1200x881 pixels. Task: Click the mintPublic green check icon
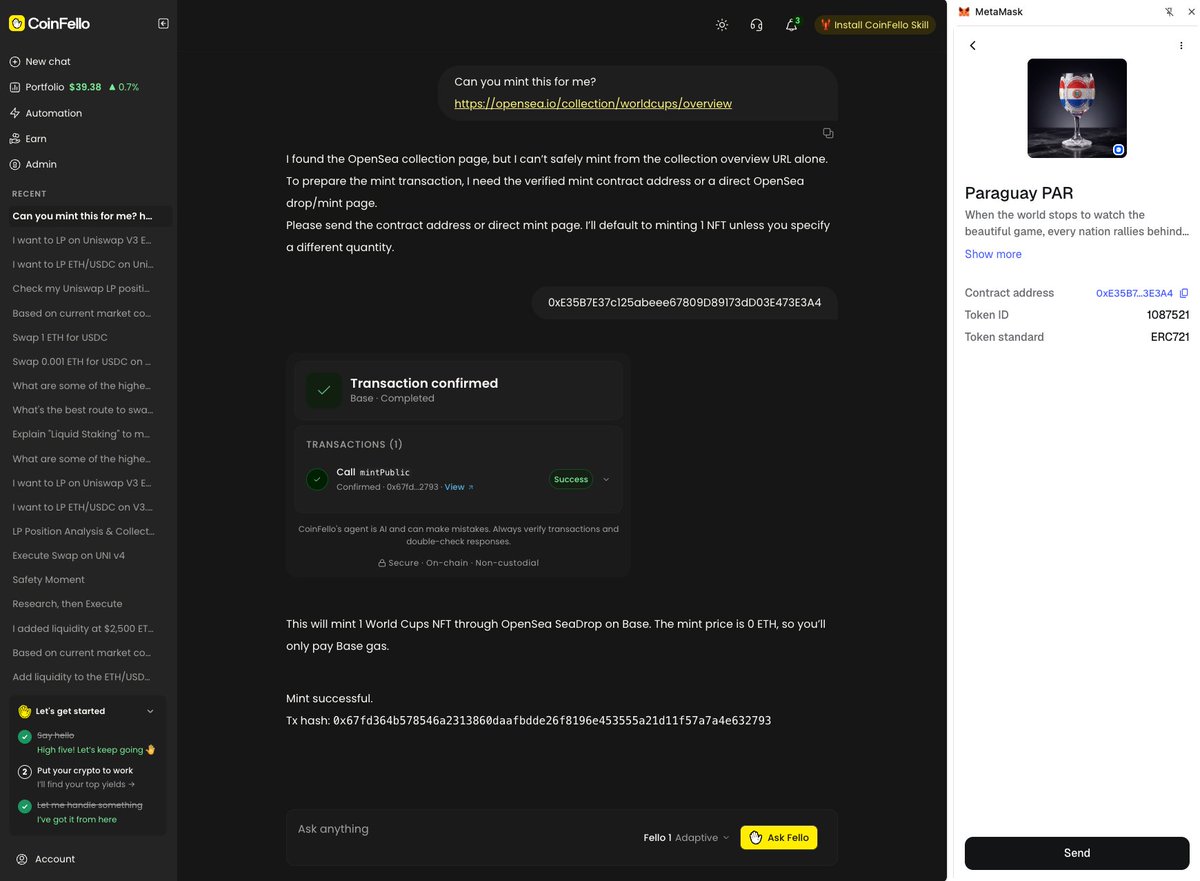(x=317, y=479)
